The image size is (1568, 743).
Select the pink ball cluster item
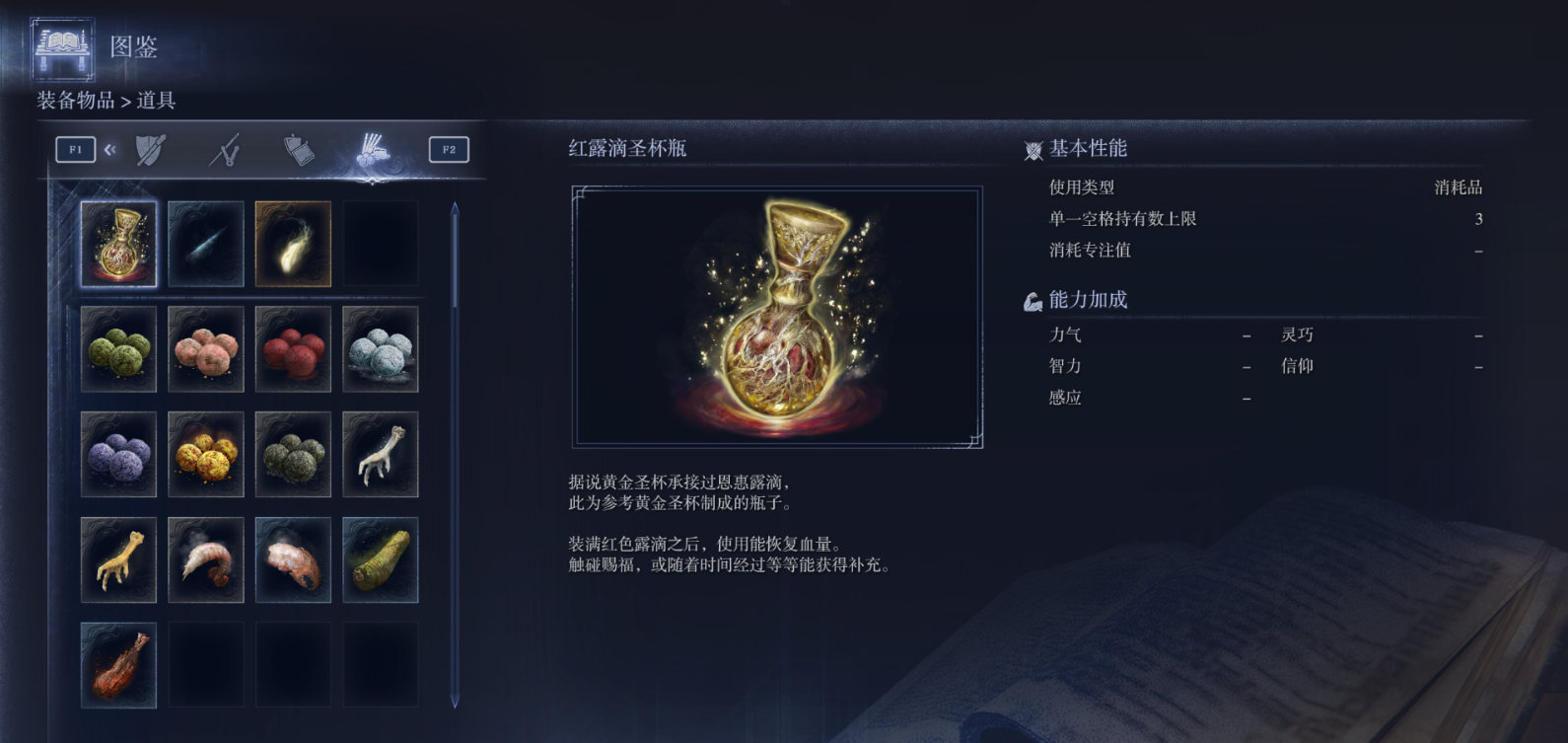206,349
